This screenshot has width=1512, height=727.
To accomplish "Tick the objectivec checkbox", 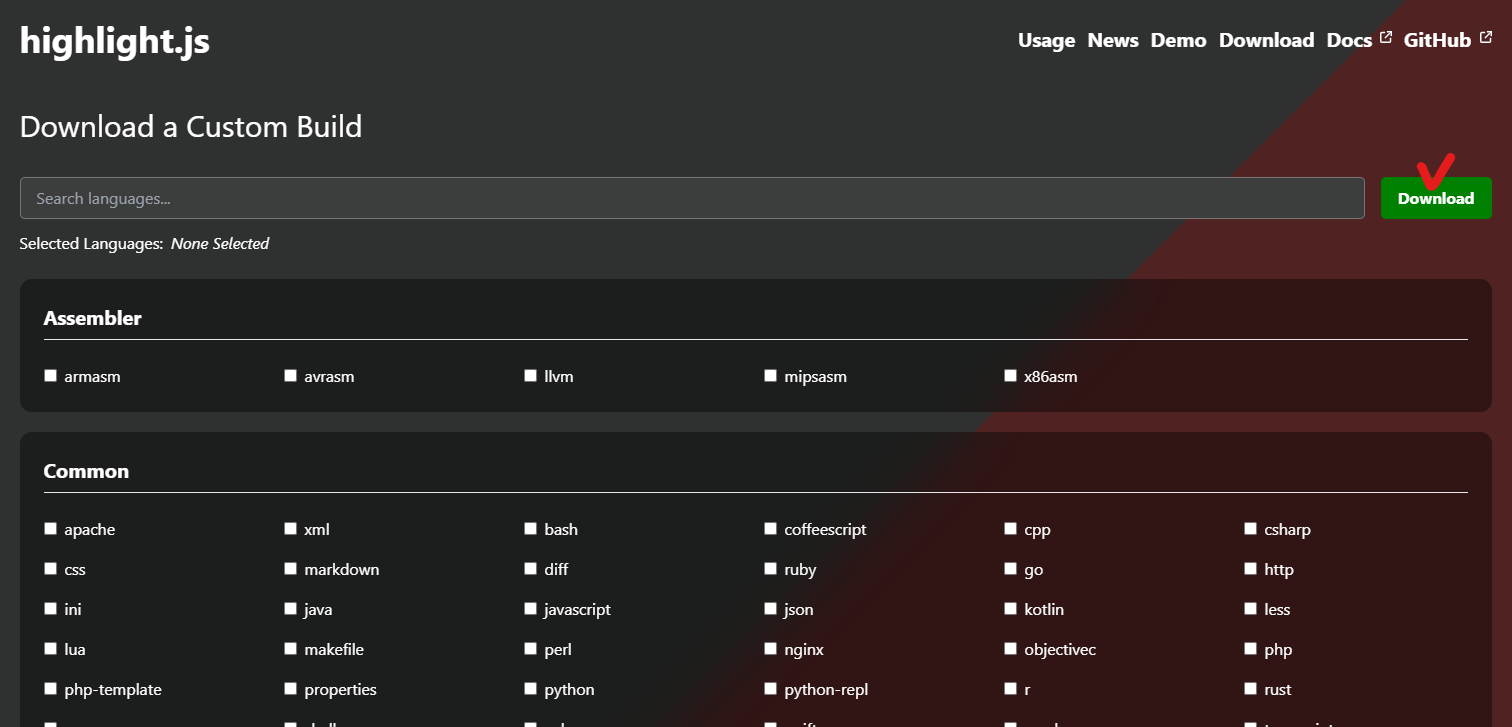I will pos(1010,649).
